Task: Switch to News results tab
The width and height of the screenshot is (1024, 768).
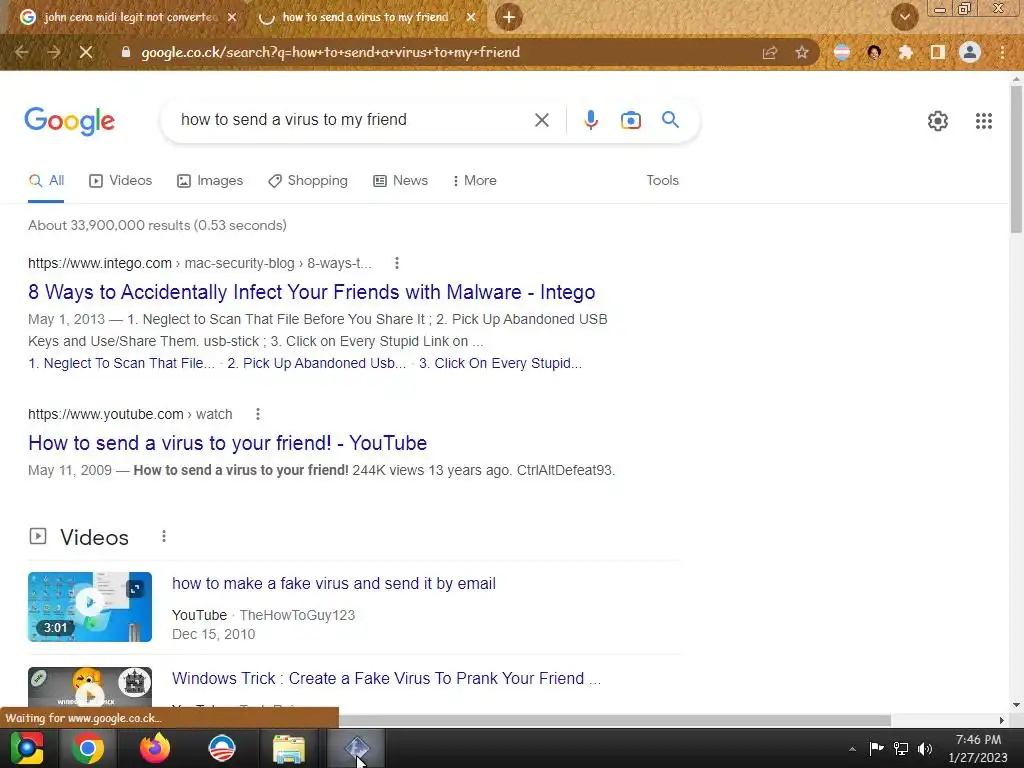Action: (400, 181)
